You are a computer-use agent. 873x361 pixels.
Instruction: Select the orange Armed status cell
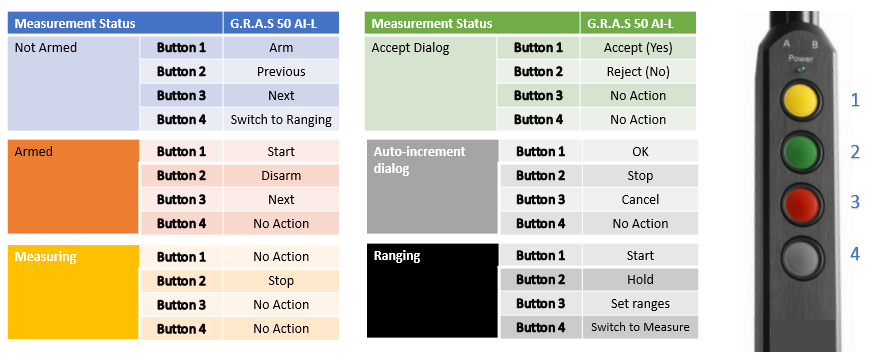[x=73, y=187]
